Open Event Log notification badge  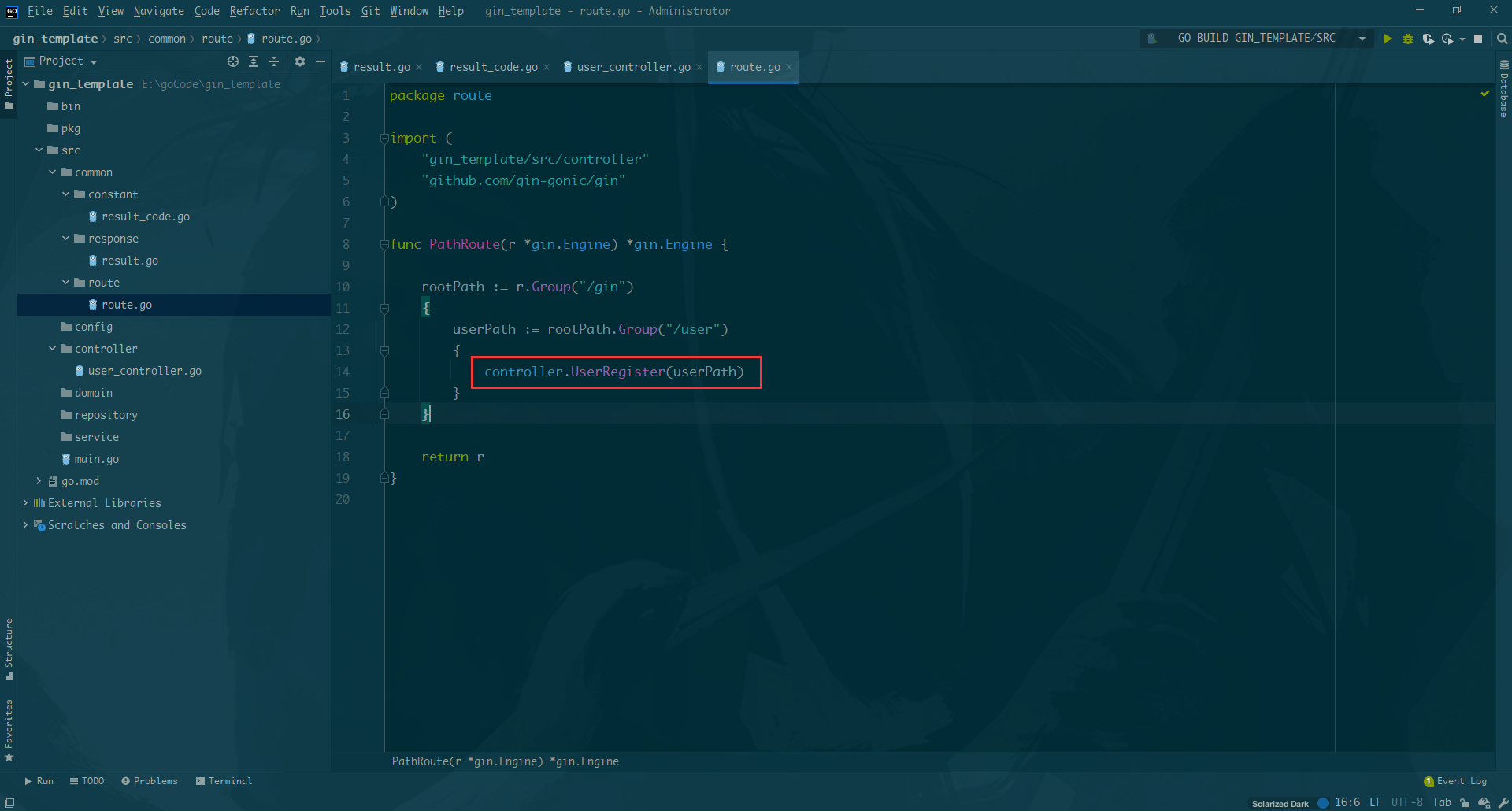click(1429, 782)
